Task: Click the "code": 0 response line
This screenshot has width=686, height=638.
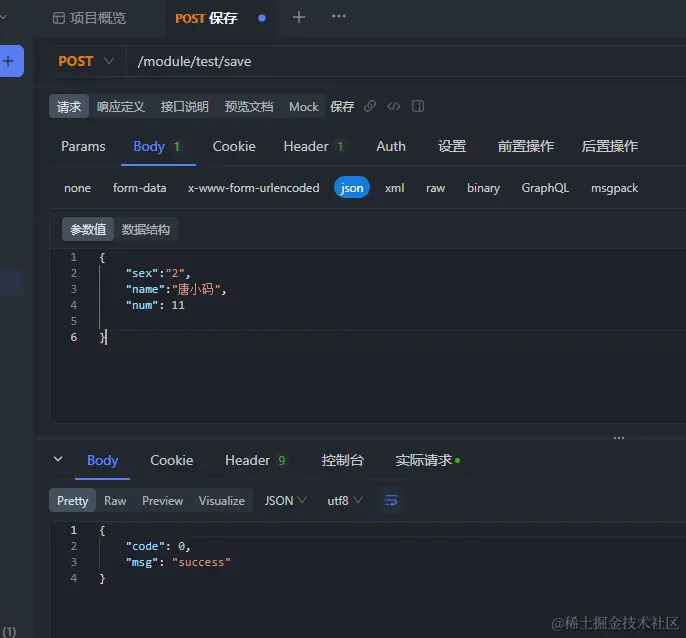Action: click(158, 546)
